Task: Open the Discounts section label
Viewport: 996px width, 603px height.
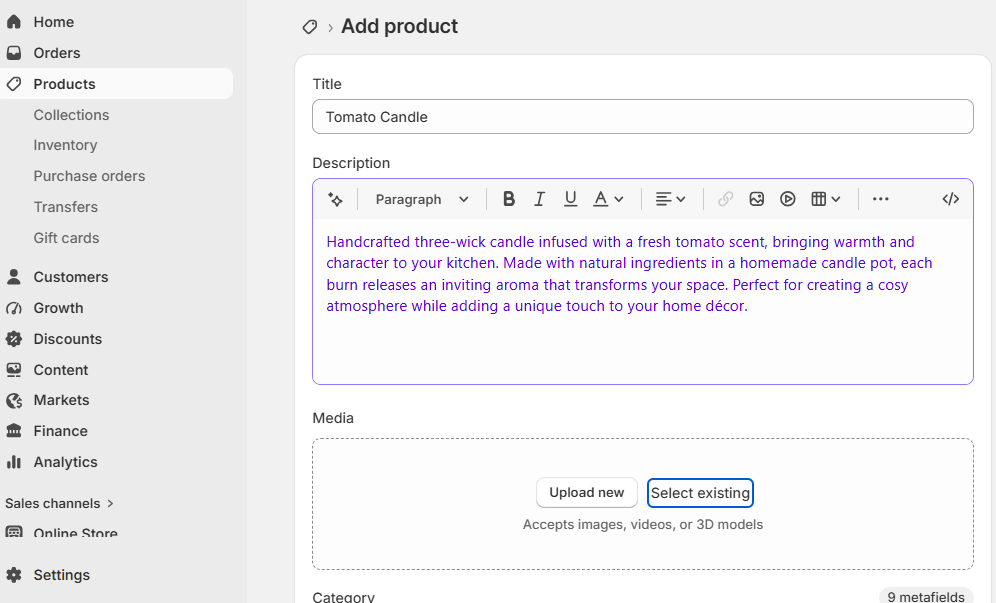Action: (x=67, y=339)
